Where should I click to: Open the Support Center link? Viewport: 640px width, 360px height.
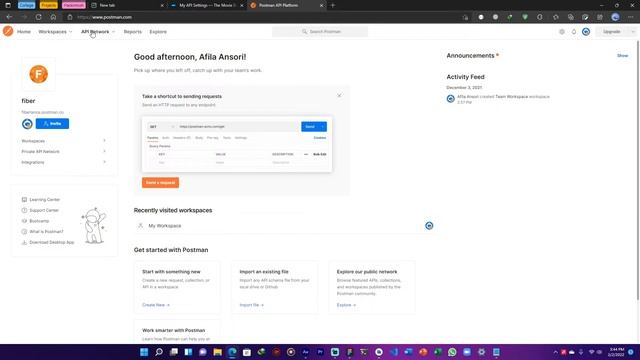pos(44,210)
